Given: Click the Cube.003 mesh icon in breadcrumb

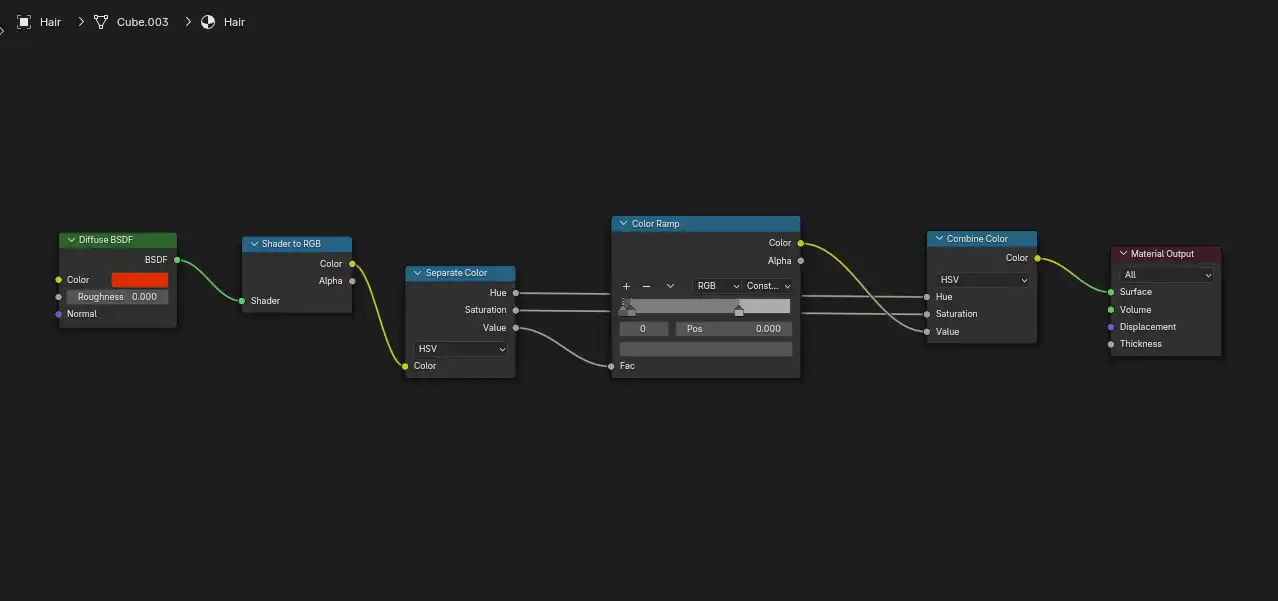Looking at the screenshot, I should [x=101, y=22].
